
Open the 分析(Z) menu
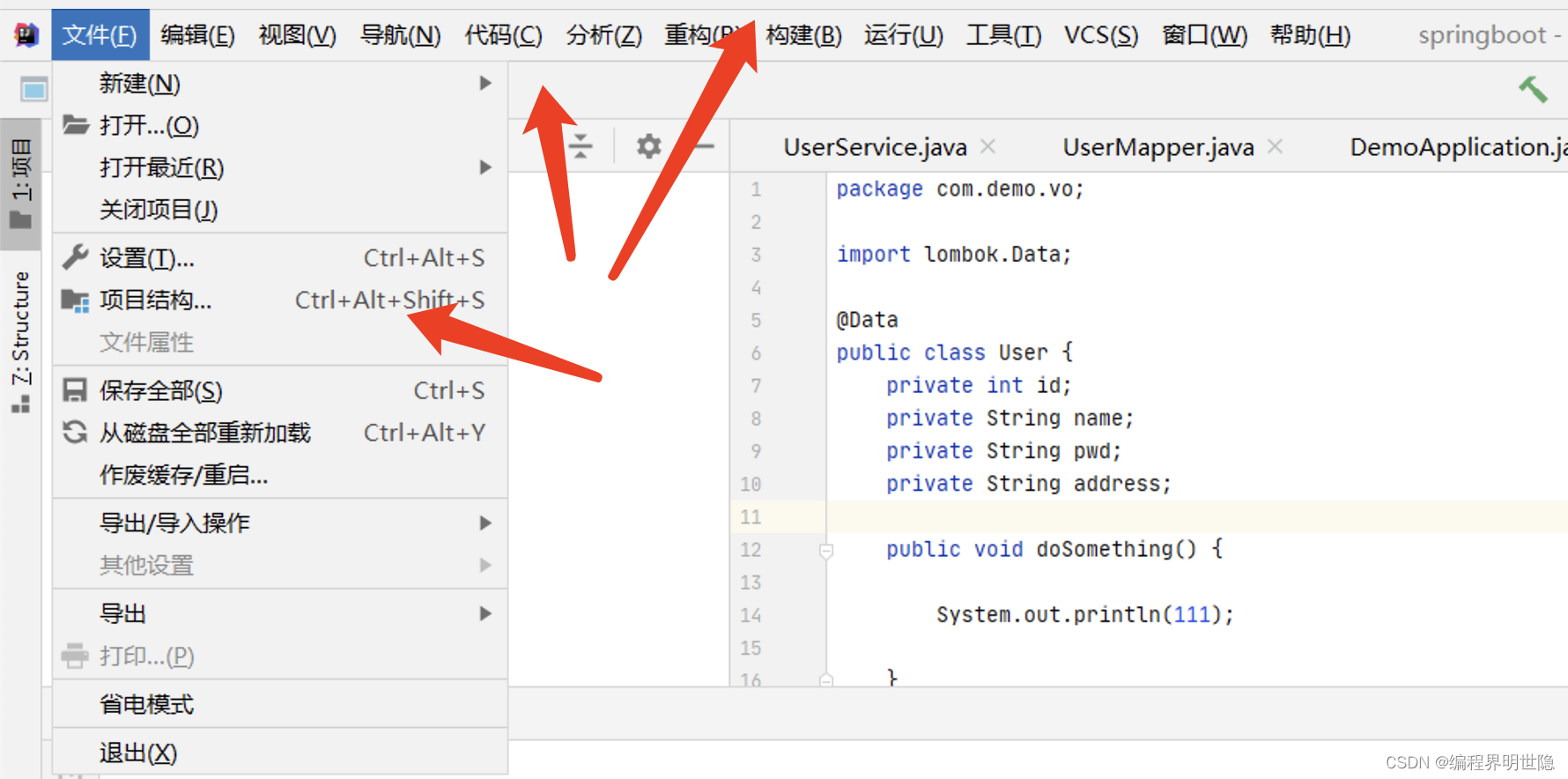tap(604, 35)
